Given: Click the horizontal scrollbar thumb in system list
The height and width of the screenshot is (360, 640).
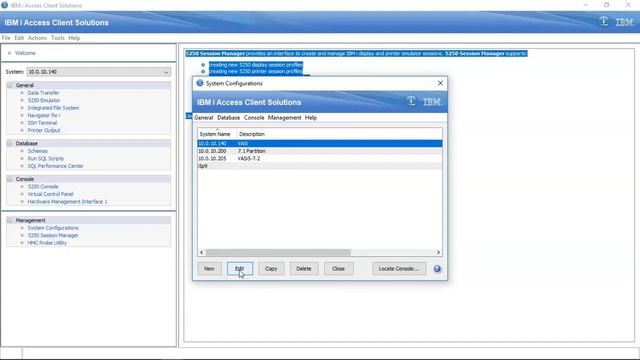Looking at the screenshot, I should point(278,252).
